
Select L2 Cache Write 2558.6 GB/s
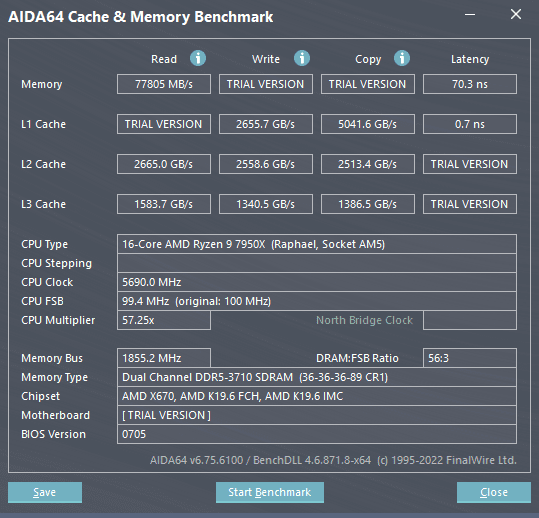point(266,164)
